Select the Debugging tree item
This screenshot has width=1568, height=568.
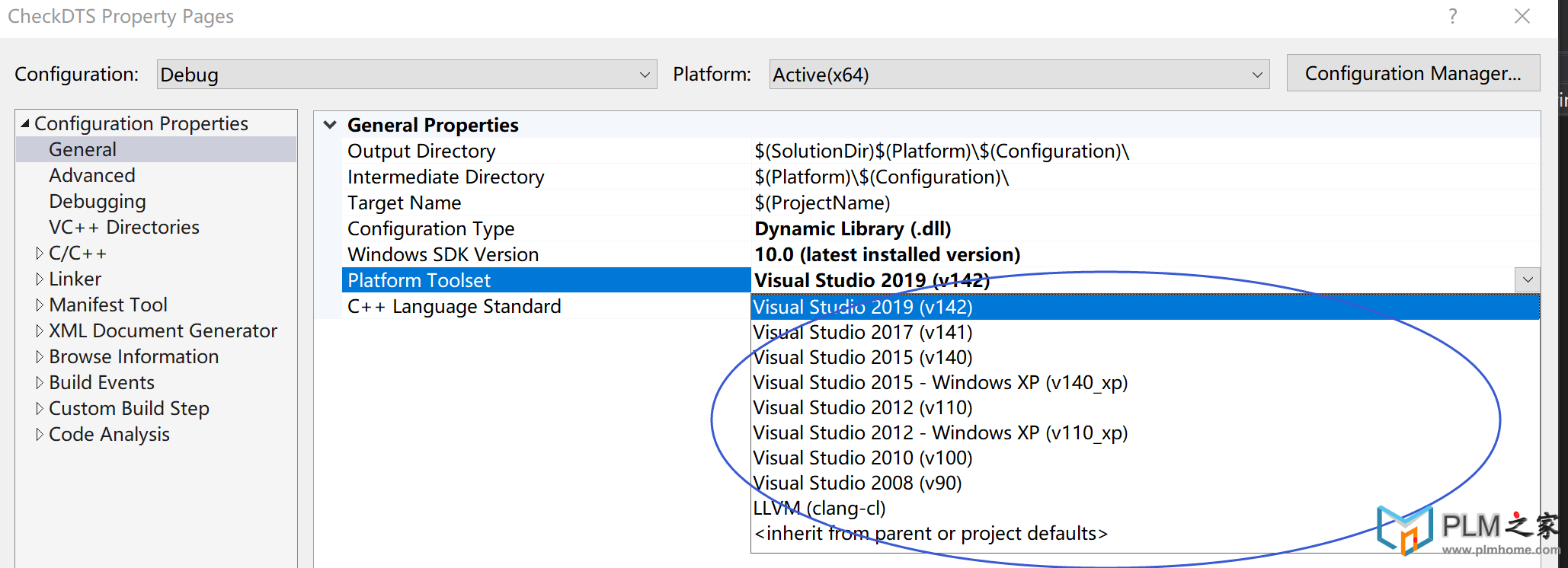[x=98, y=201]
